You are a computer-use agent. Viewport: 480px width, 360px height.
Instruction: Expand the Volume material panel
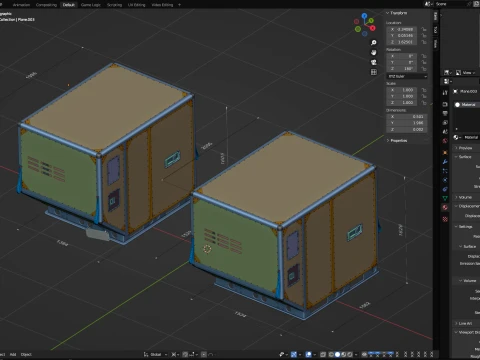463,197
